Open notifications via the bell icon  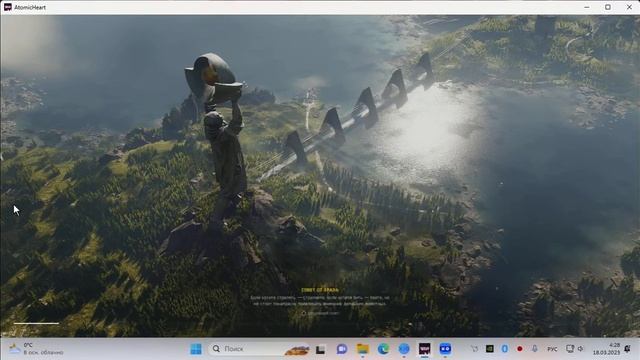(x=628, y=349)
